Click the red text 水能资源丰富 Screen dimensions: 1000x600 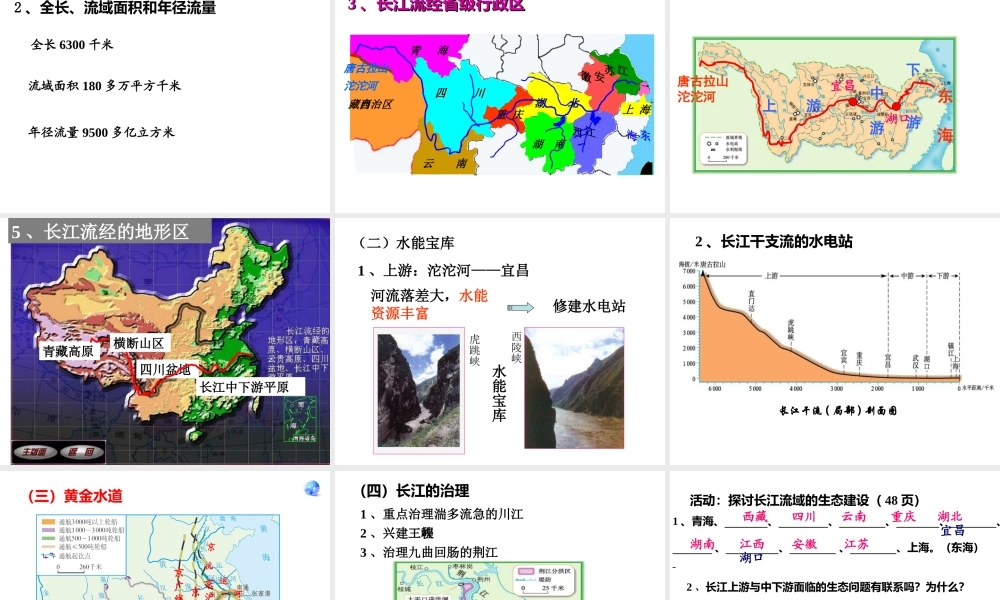[429, 304]
